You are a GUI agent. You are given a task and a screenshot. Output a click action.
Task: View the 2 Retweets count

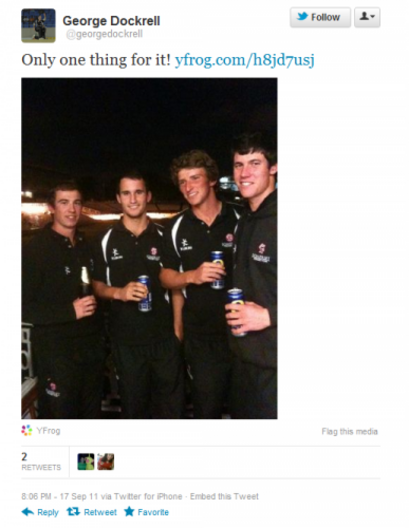tap(41, 462)
